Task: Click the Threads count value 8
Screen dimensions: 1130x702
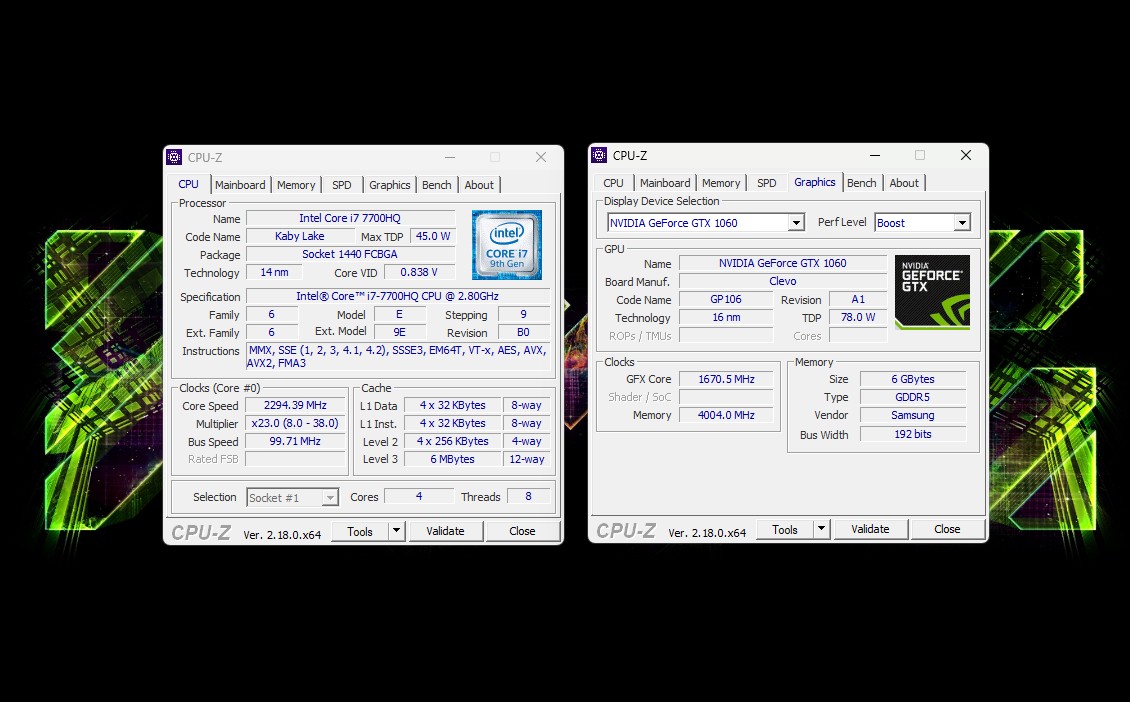Action: tap(528, 496)
